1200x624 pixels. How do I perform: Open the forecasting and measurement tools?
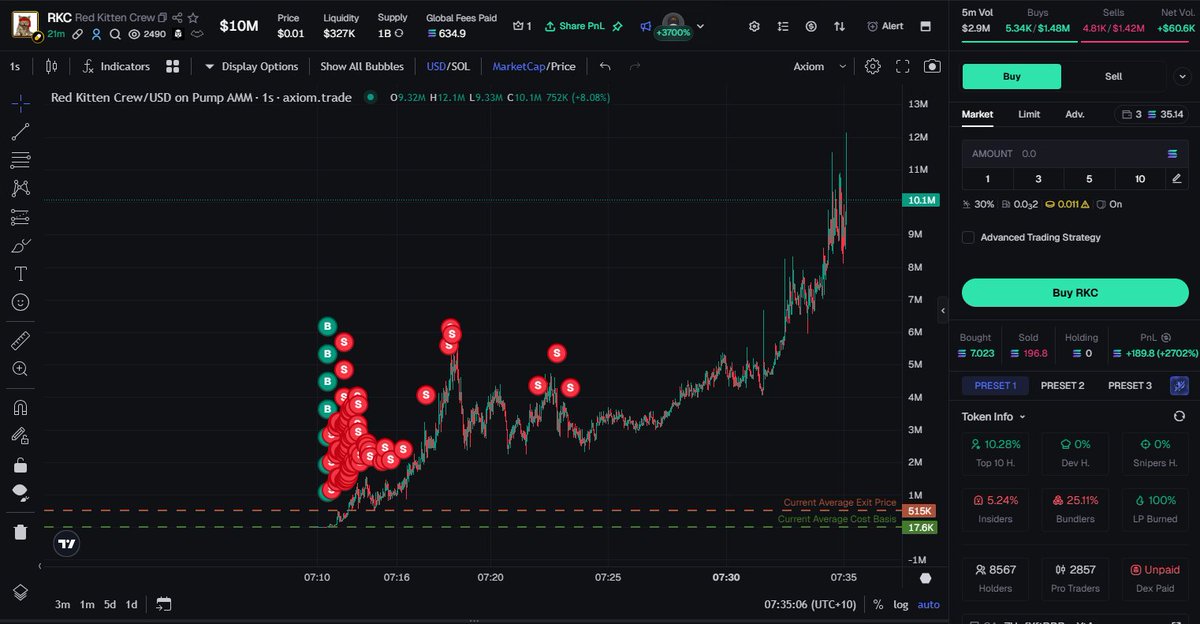click(x=20, y=217)
